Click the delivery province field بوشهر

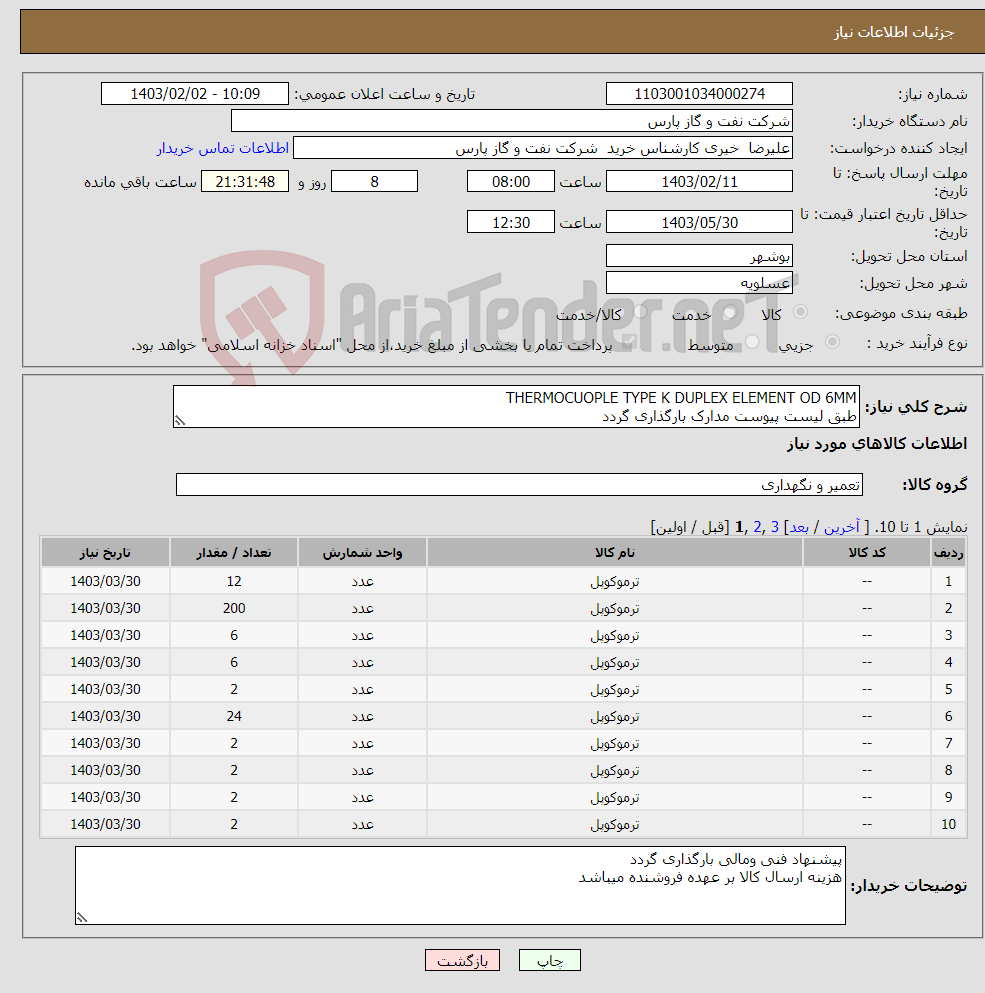(x=699, y=256)
